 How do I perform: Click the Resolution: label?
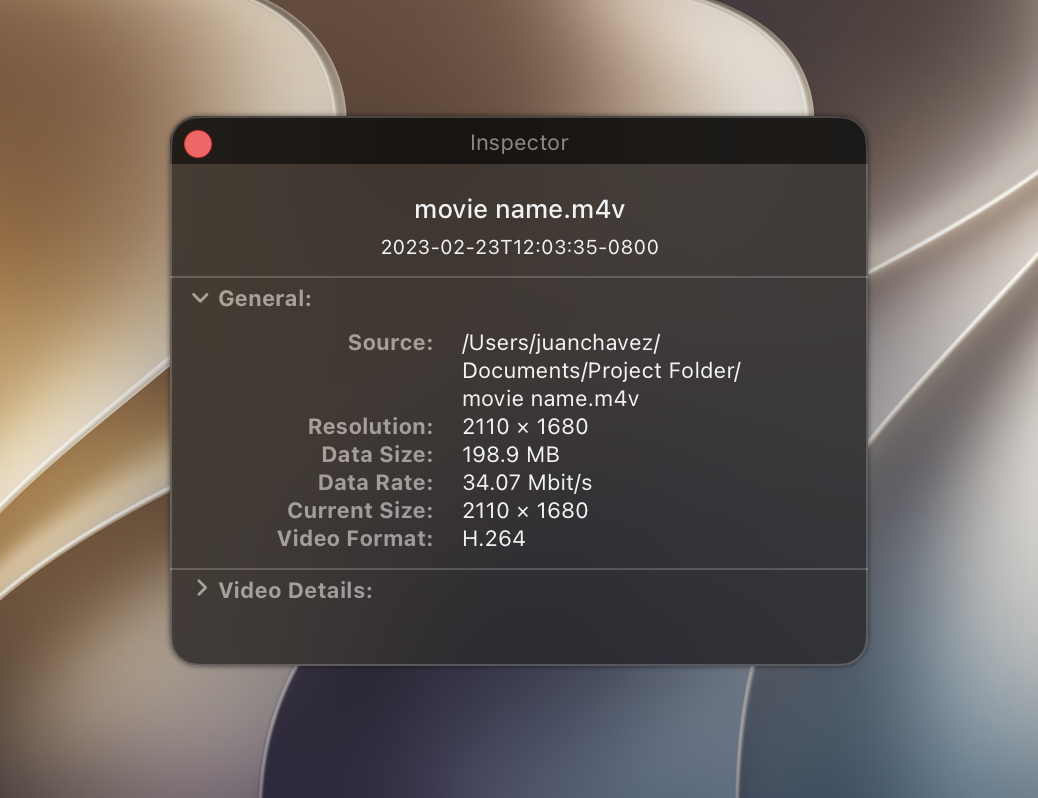click(371, 426)
